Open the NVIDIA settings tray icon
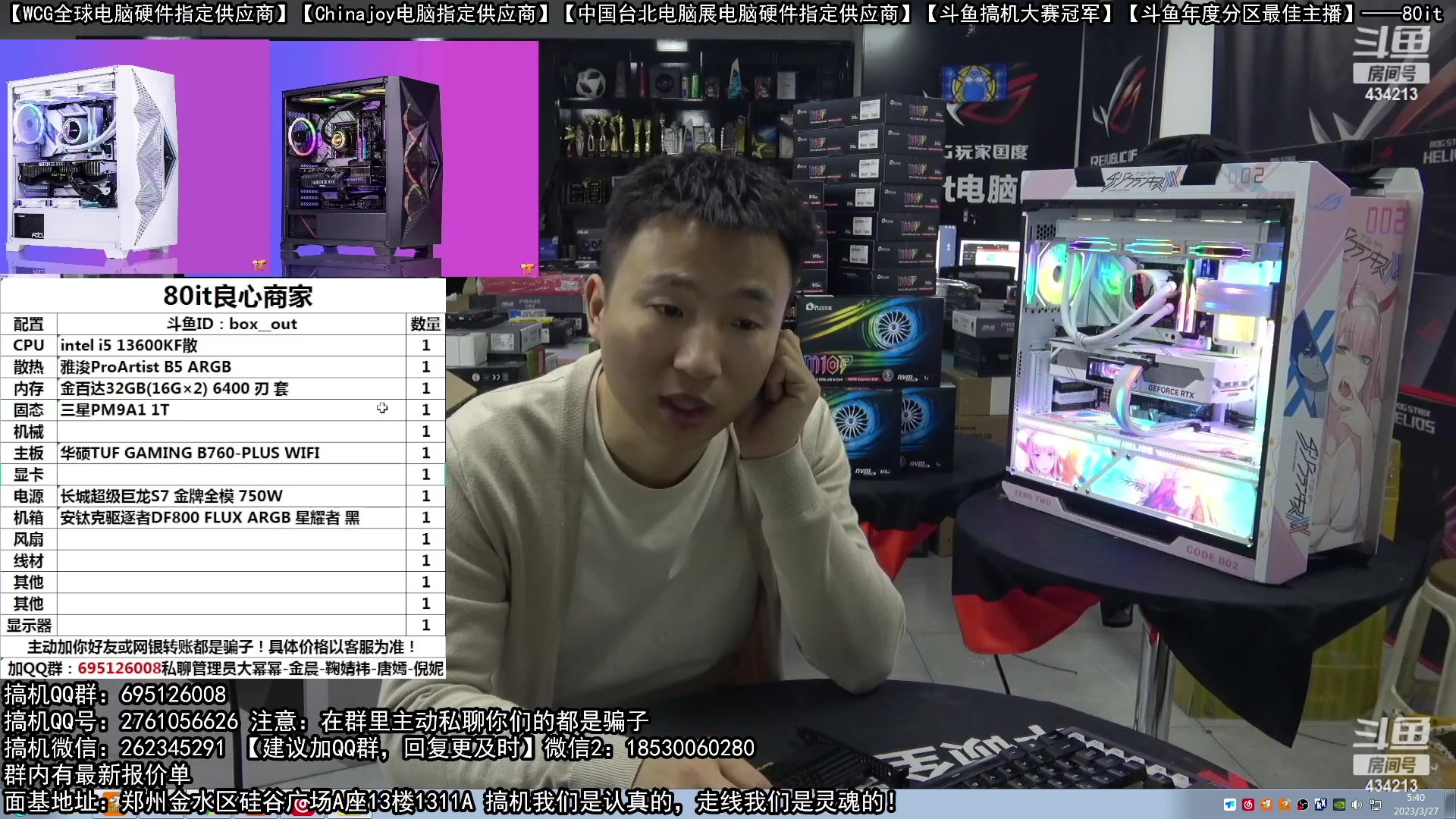This screenshot has height=819, width=1456. pyautogui.click(x=1339, y=805)
